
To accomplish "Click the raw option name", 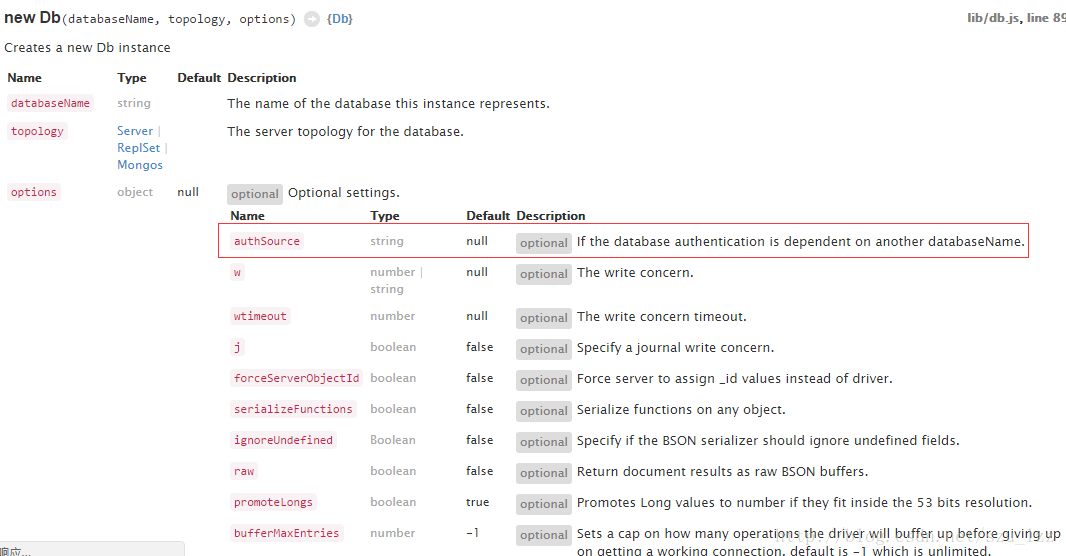I will point(244,471).
